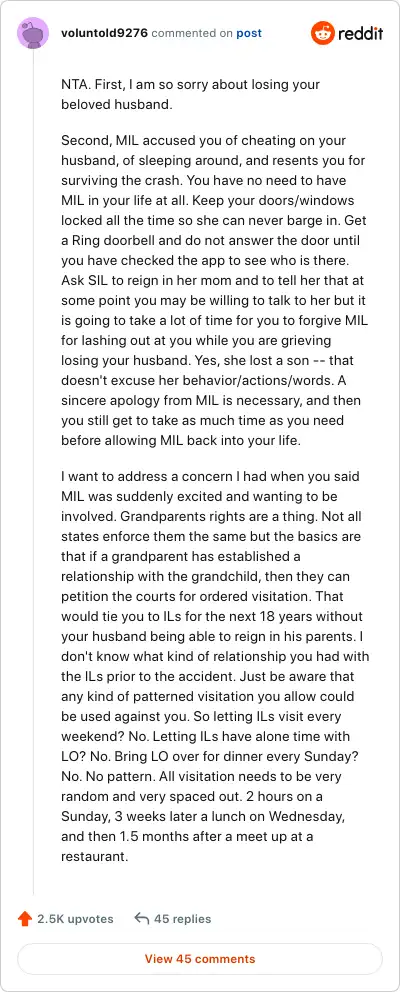Follow the blue "post" link
The width and height of the screenshot is (400, 992).
click(x=249, y=33)
